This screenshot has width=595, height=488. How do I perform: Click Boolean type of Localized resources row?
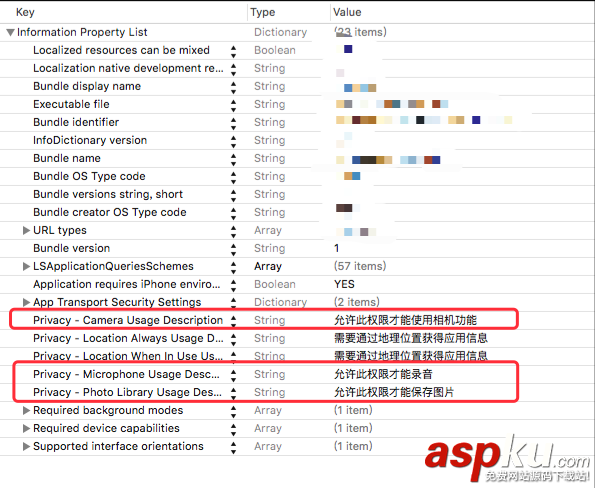coord(275,50)
